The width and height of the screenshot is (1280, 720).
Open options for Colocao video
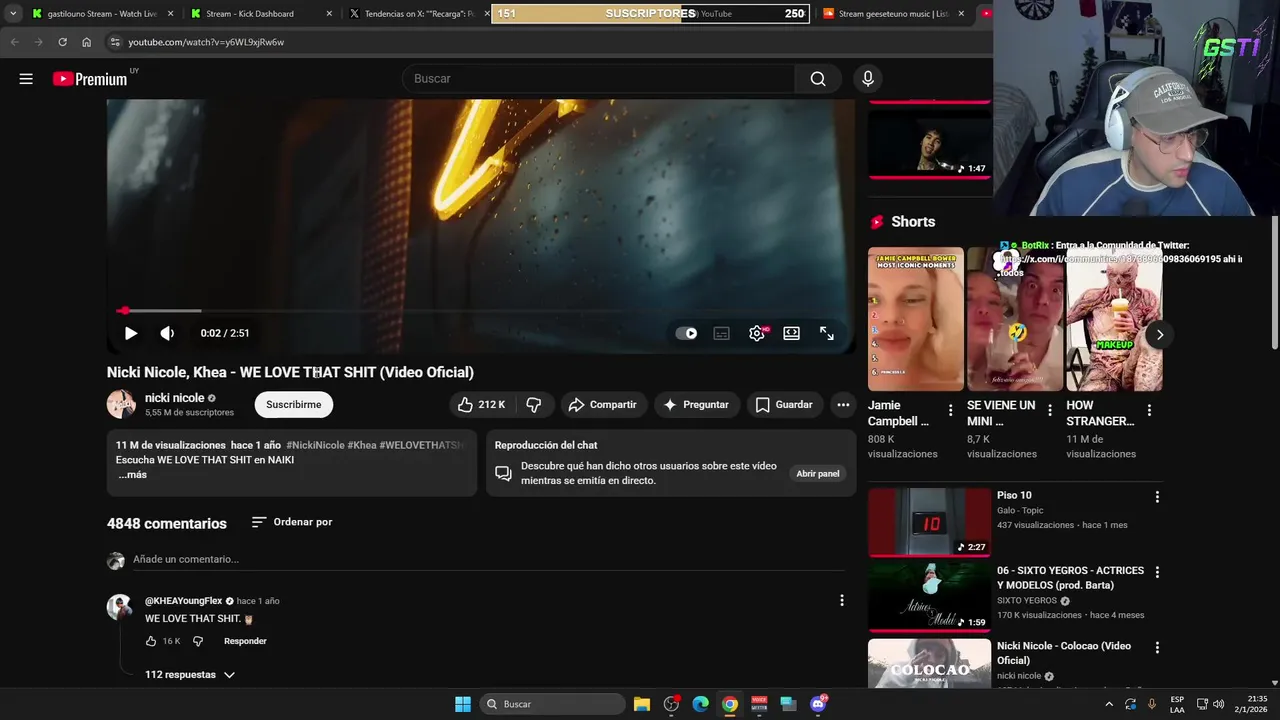1157,647
